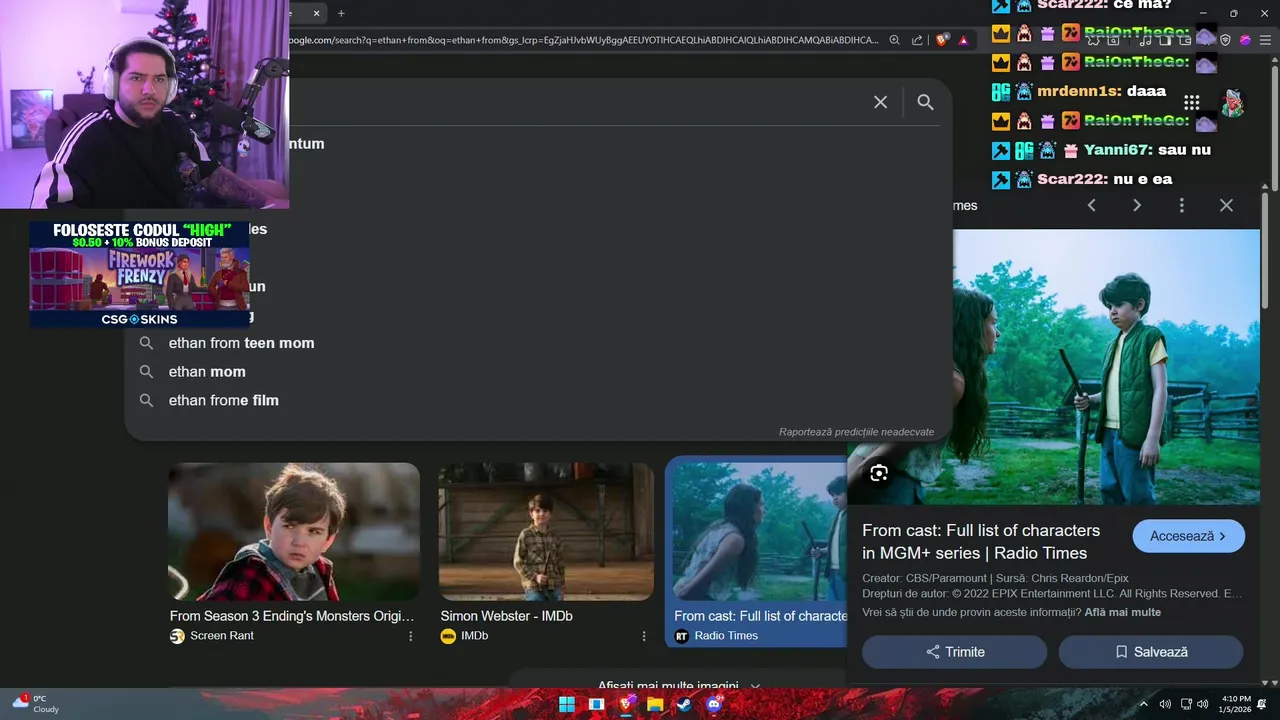Open Screen Rant image thumbnail
The image size is (1280, 720).
click(x=294, y=531)
